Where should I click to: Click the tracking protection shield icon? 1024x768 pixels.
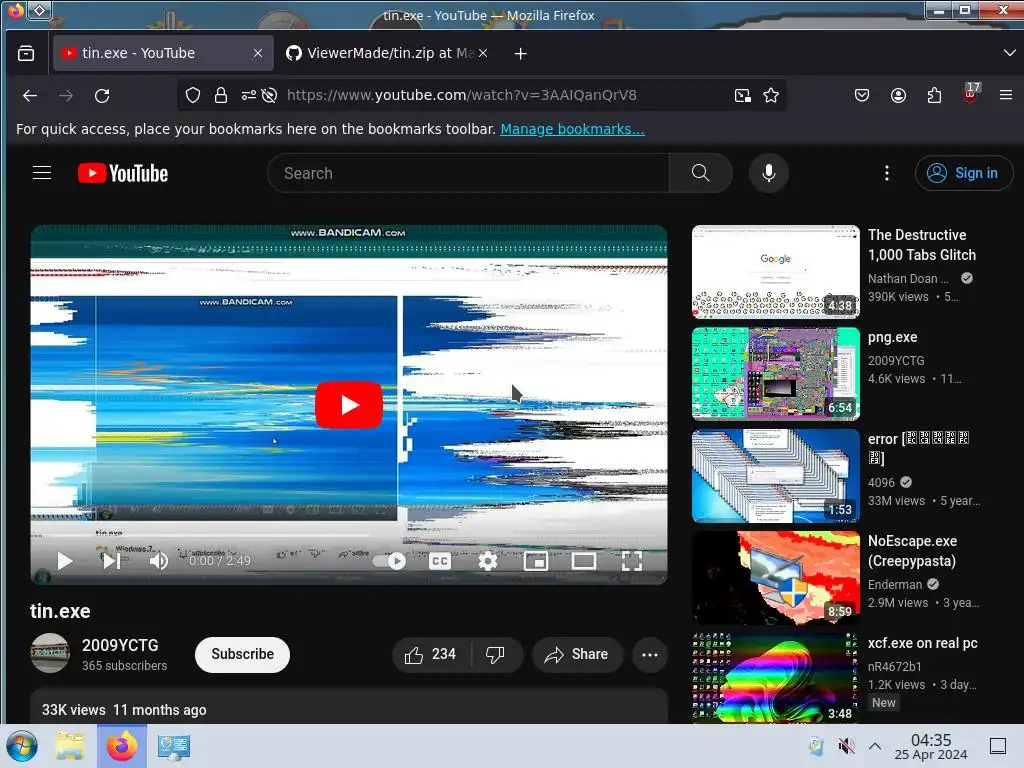coord(193,95)
